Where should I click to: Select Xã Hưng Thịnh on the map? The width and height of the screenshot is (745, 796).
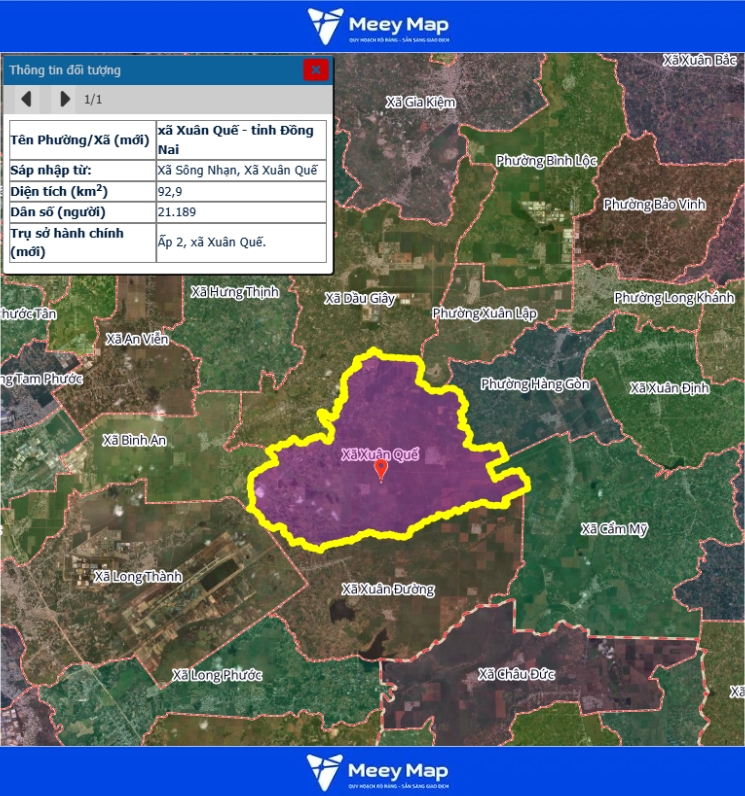[234, 291]
